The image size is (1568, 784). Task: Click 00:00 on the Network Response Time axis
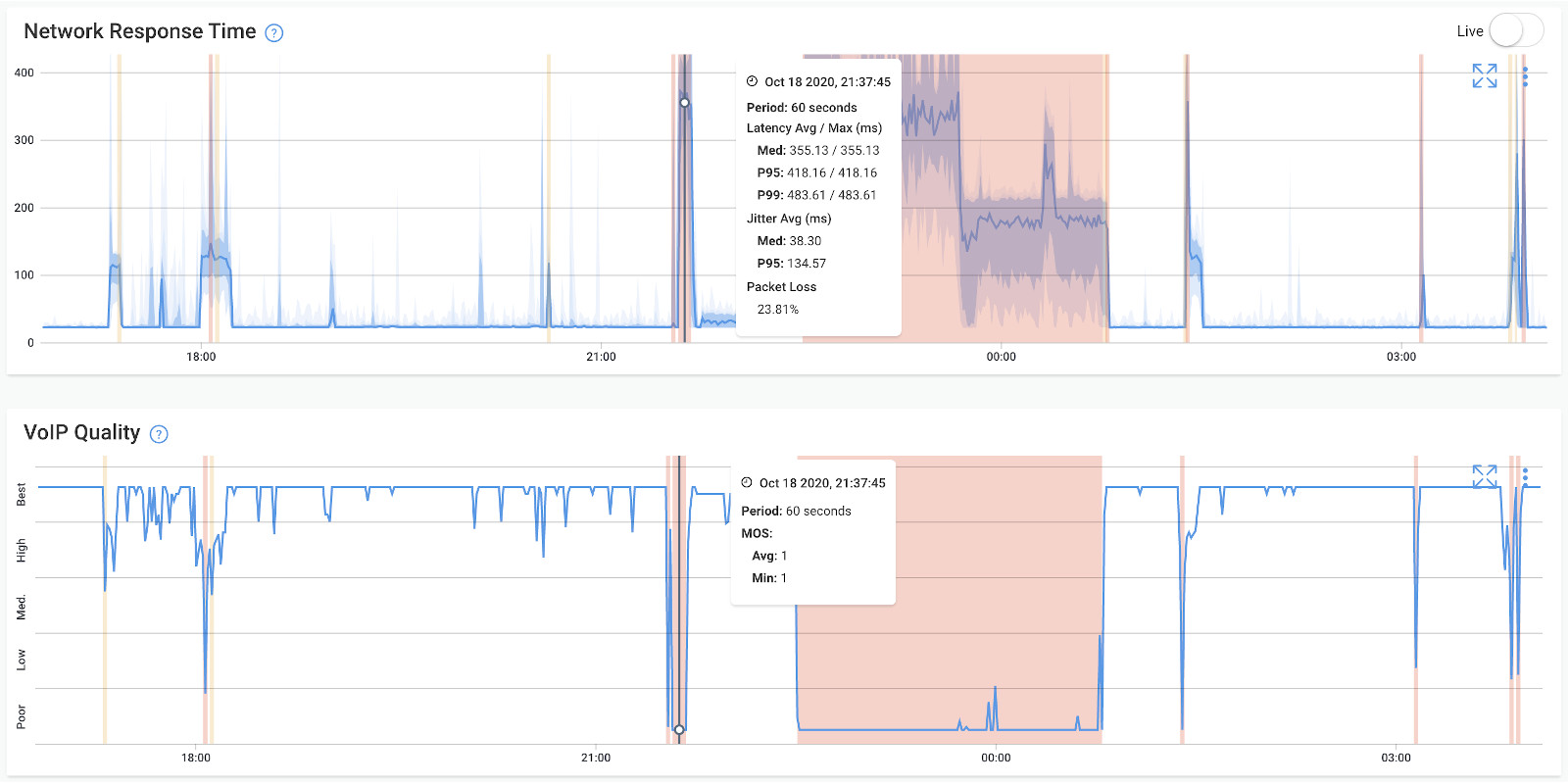[x=1001, y=357]
